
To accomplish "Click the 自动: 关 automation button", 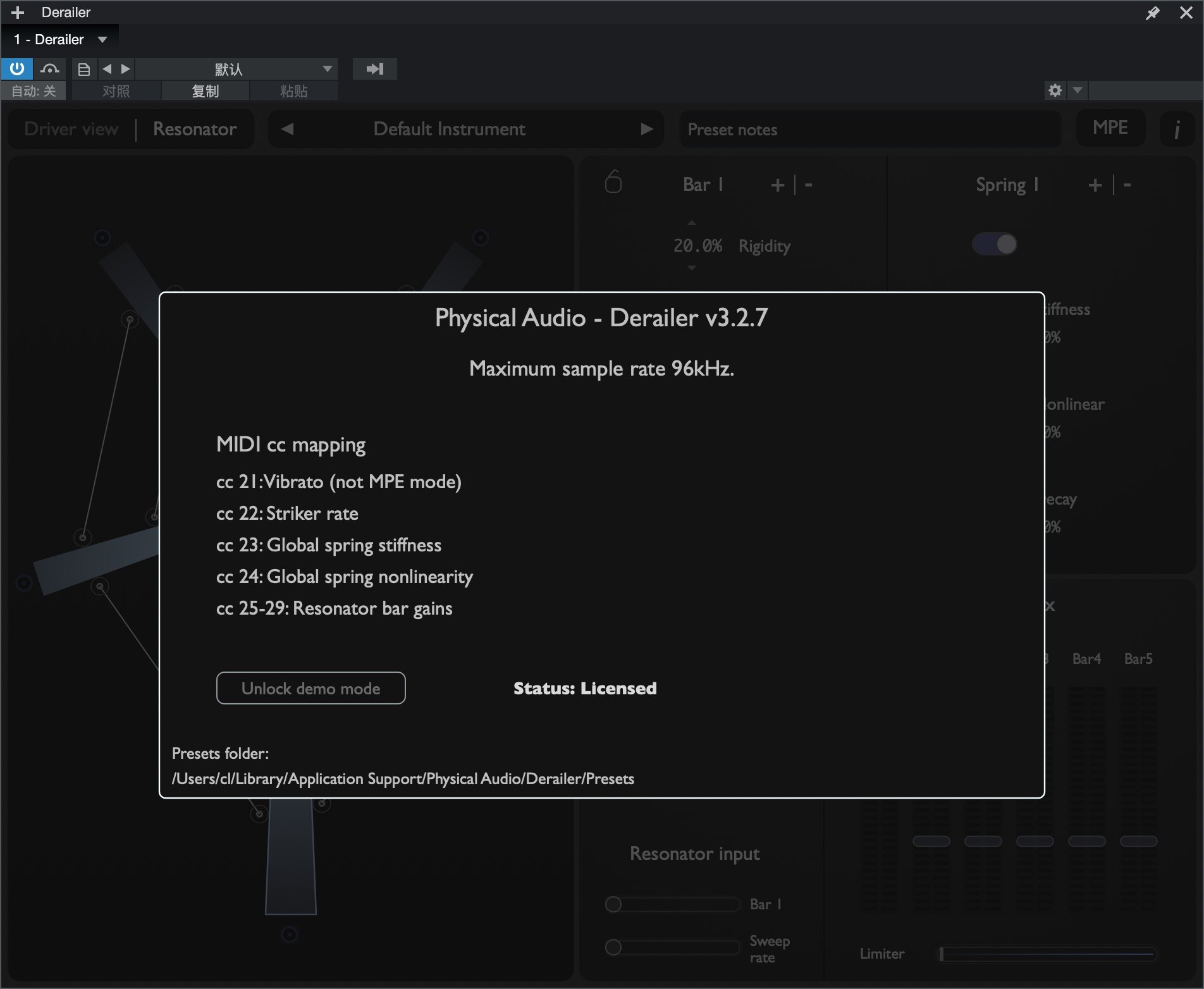I will [34, 91].
